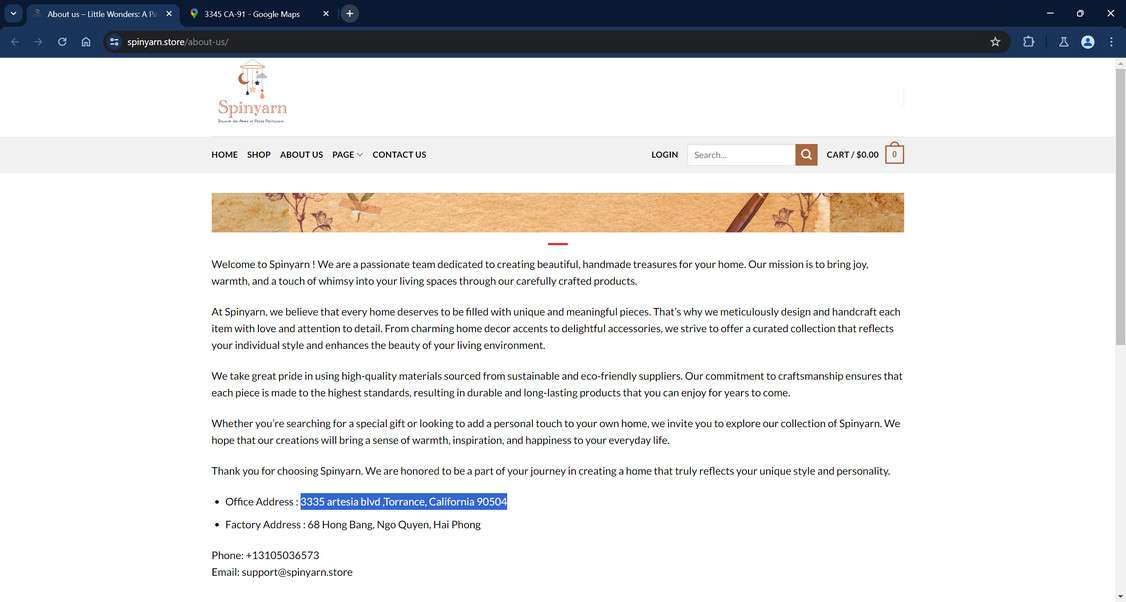Screen dimensions: 1126x602
Task: View site information icon in address bar
Action: coord(114,42)
